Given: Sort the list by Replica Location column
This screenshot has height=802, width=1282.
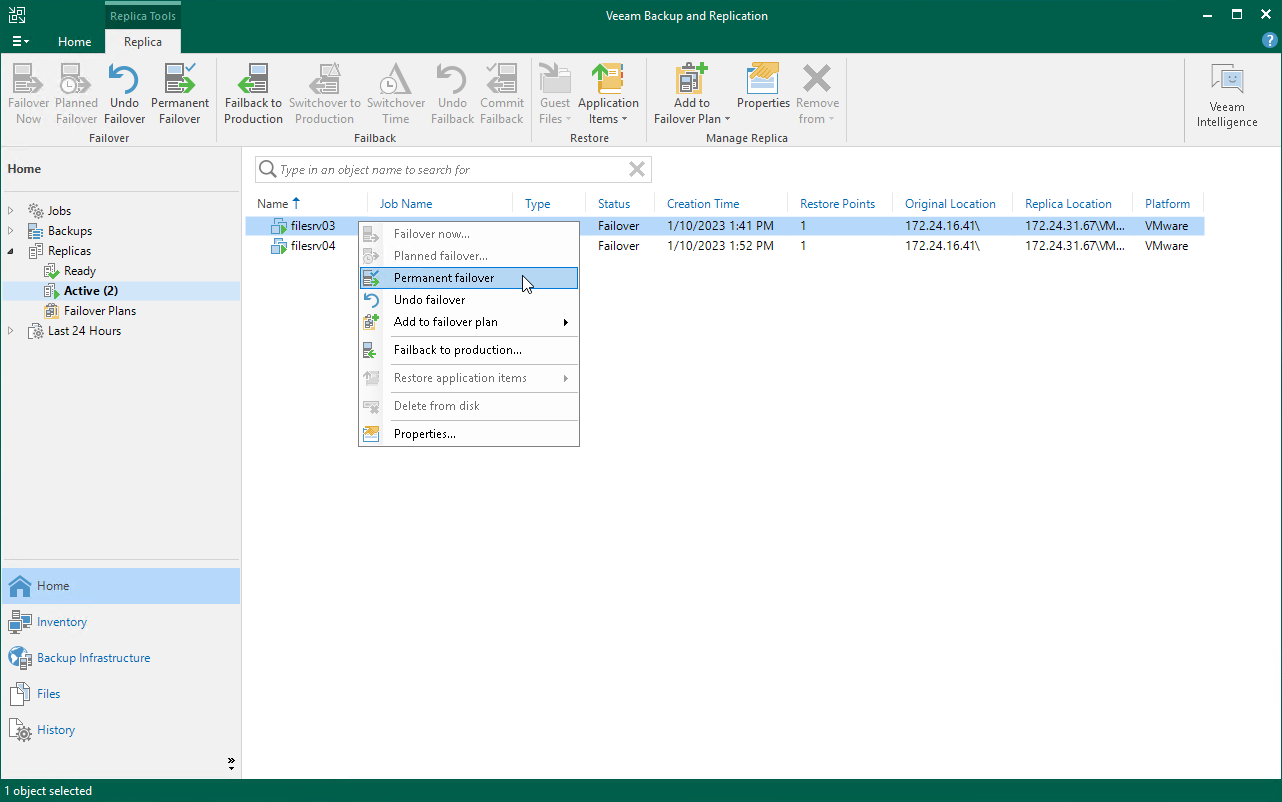Looking at the screenshot, I should (x=1068, y=204).
